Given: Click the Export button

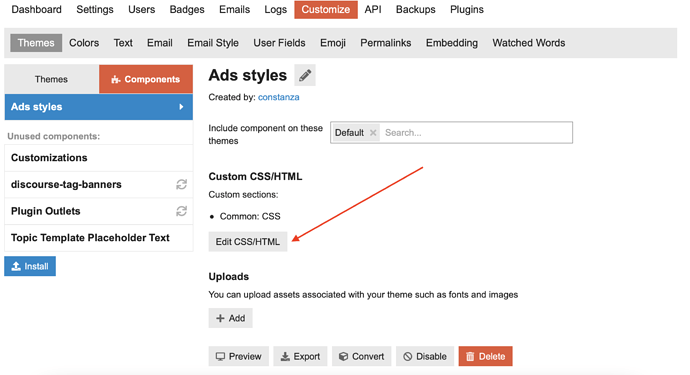Looking at the screenshot, I should (x=300, y=357).
